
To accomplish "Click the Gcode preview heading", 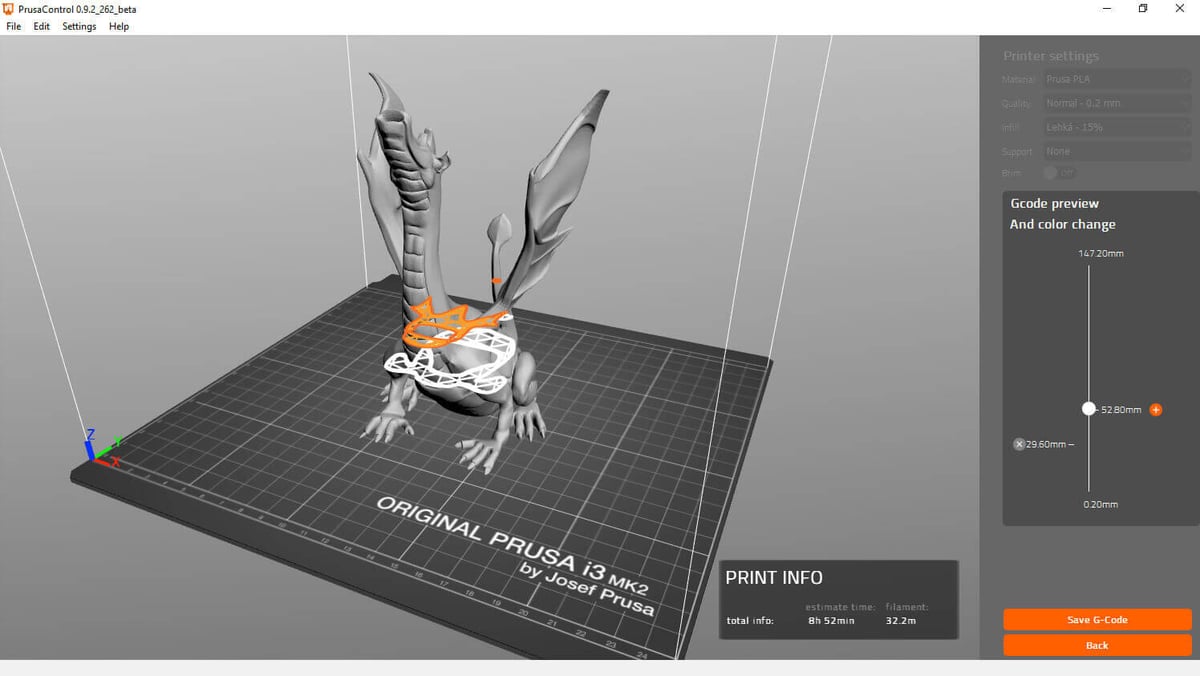I will coord(1054,203).
